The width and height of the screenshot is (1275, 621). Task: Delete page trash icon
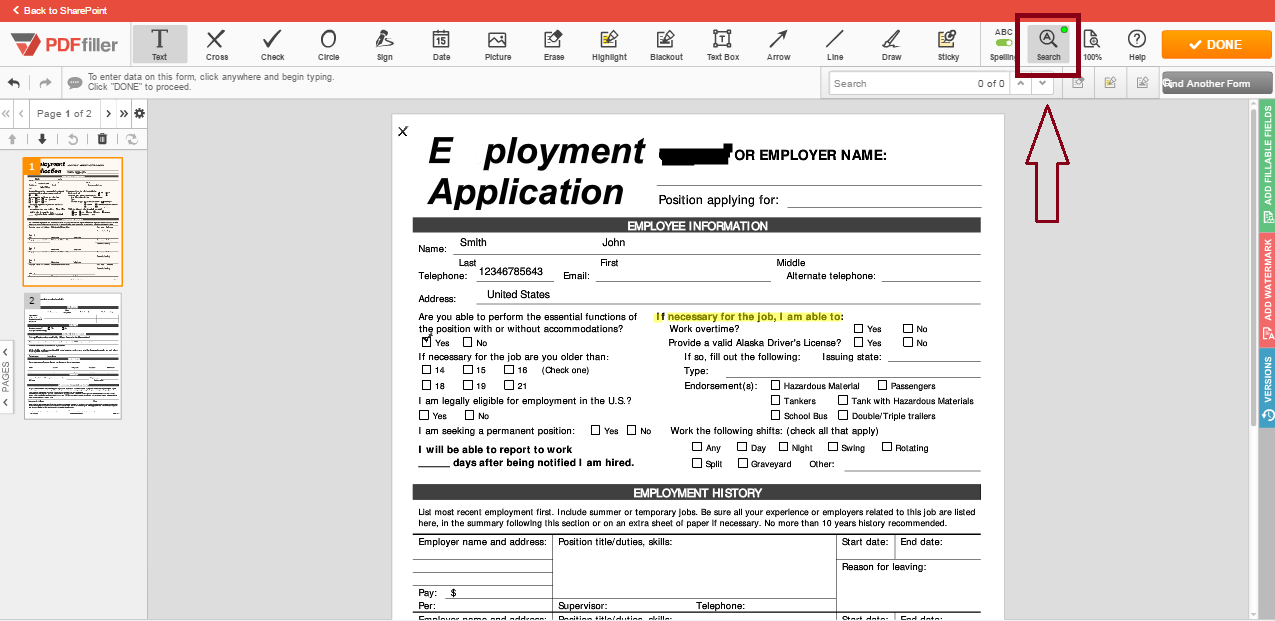click(102, 139)
